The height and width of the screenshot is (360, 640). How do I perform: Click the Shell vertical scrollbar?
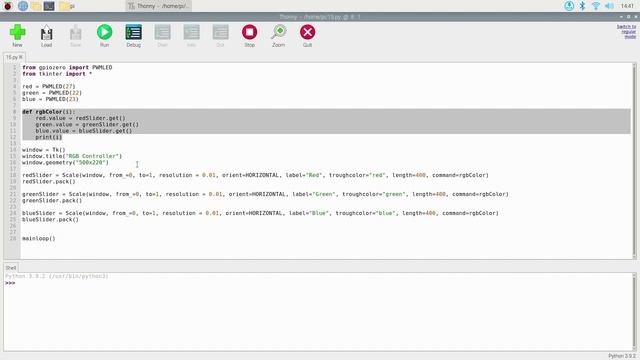coord(634,312)
